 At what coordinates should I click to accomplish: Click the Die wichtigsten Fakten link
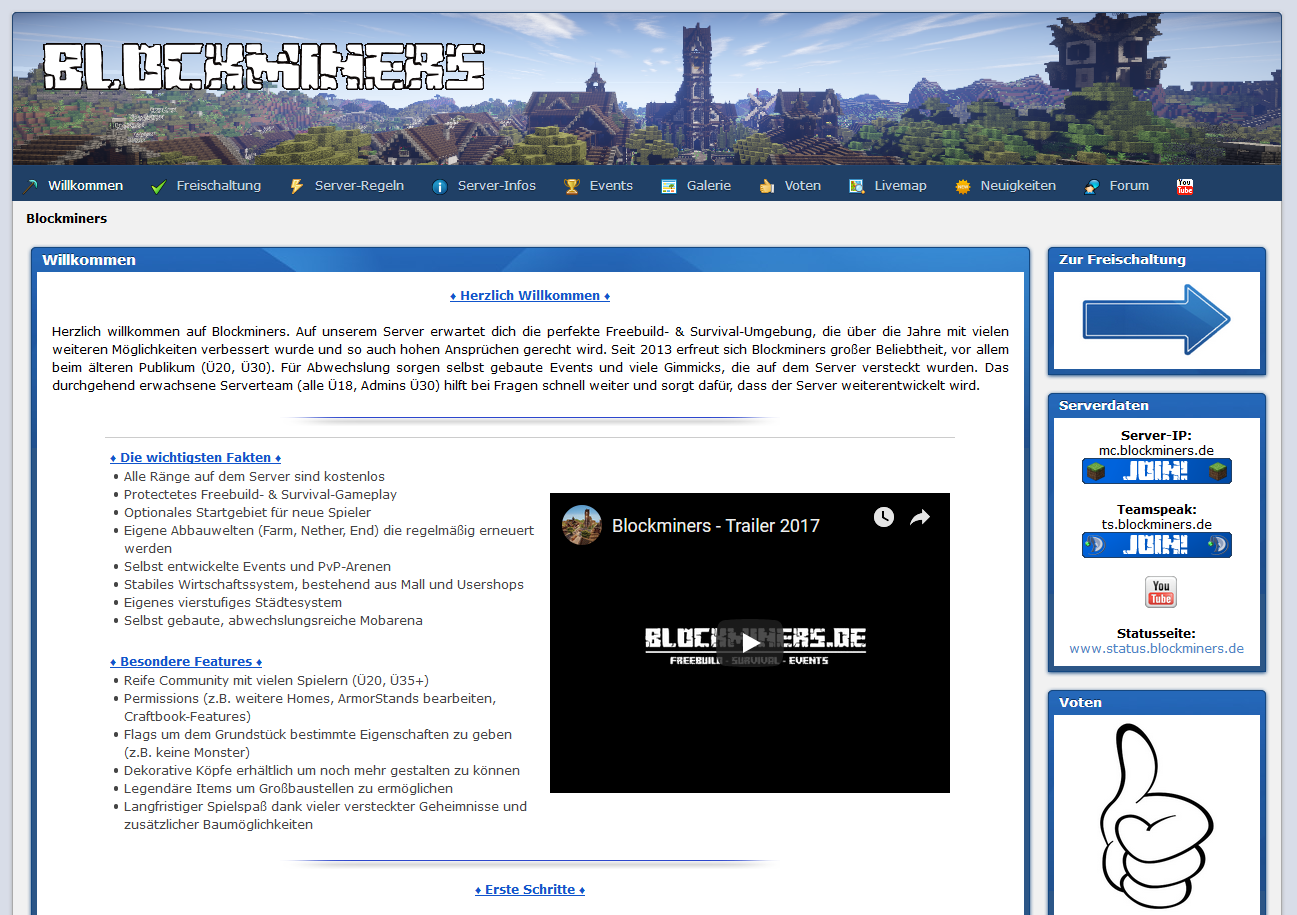(196, 457)
